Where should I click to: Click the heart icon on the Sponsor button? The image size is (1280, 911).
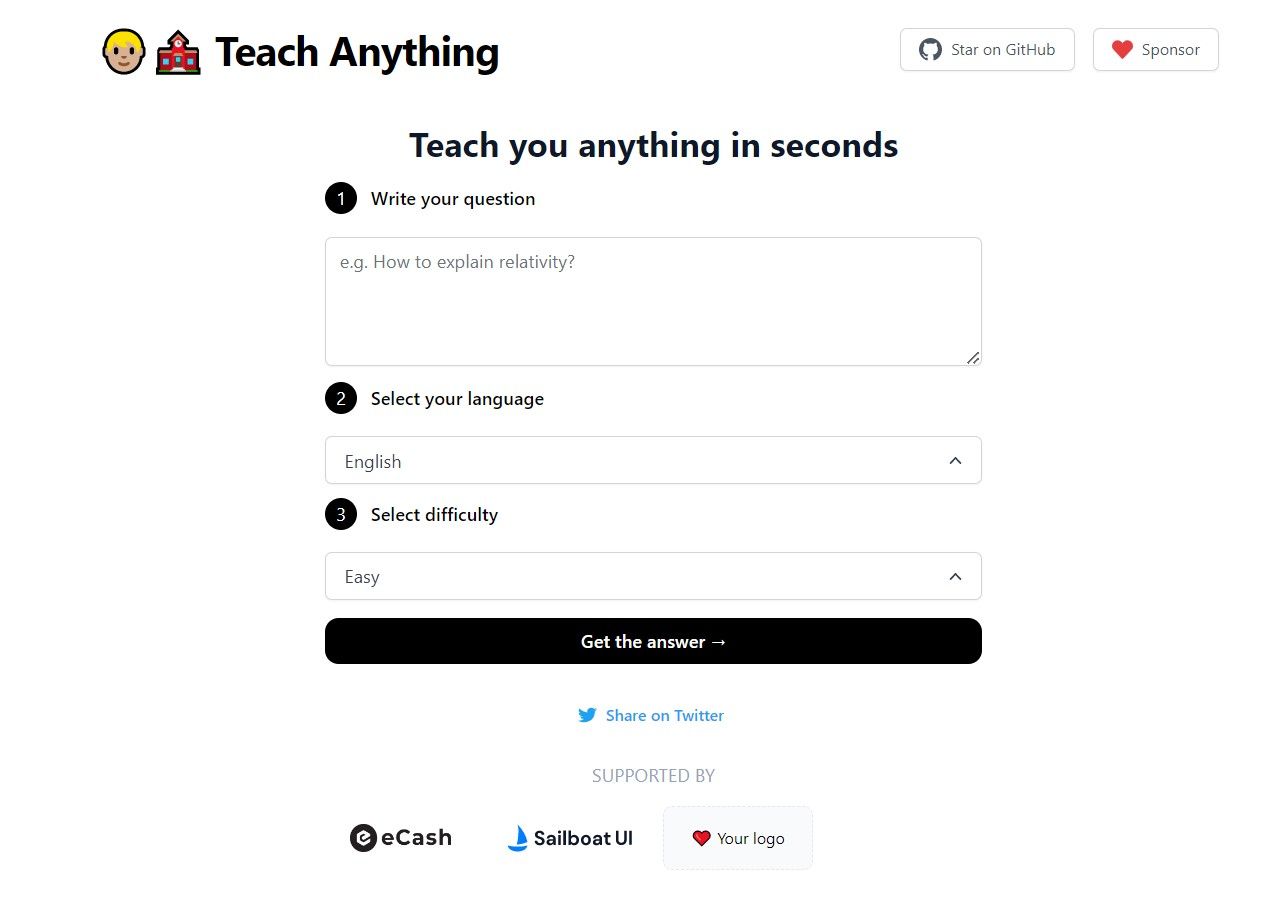tap(1122, 49)
